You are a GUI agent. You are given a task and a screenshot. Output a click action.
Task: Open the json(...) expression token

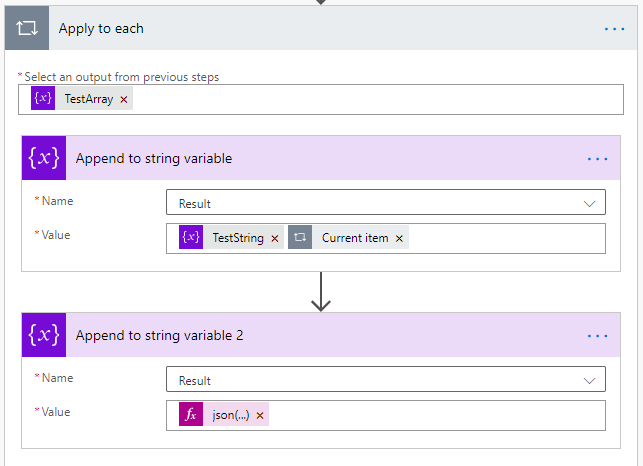230,415
